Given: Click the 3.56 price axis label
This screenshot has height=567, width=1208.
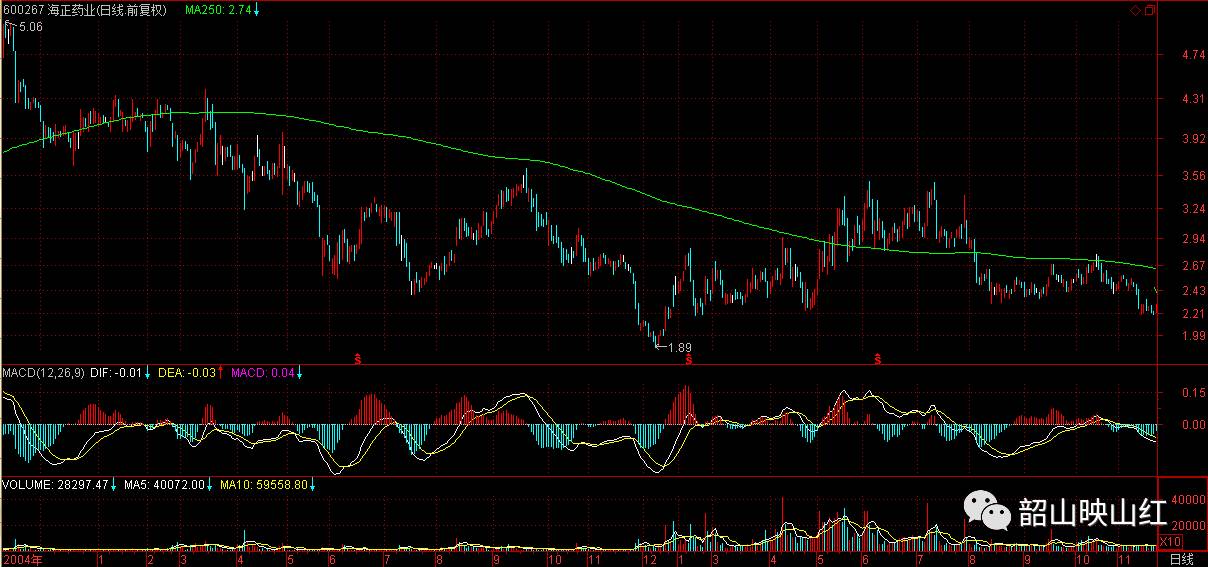Looking at the screenshot, I should click(1192, 176).
